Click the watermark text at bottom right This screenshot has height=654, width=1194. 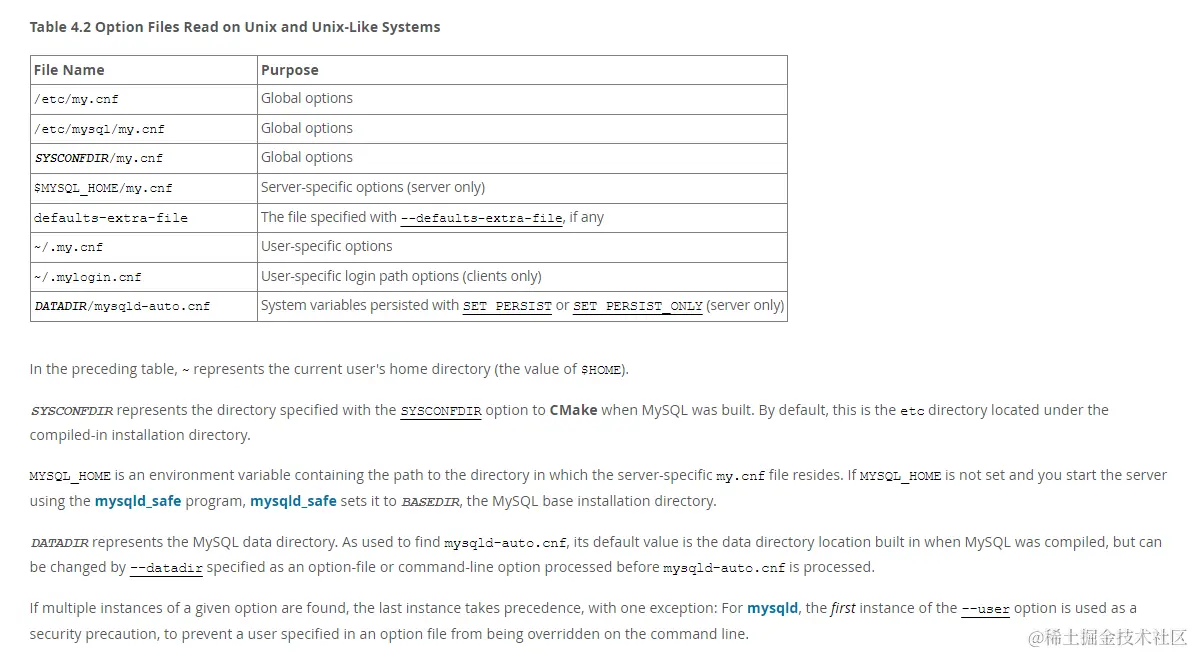pyautogui.click(x=1107, y=637)
